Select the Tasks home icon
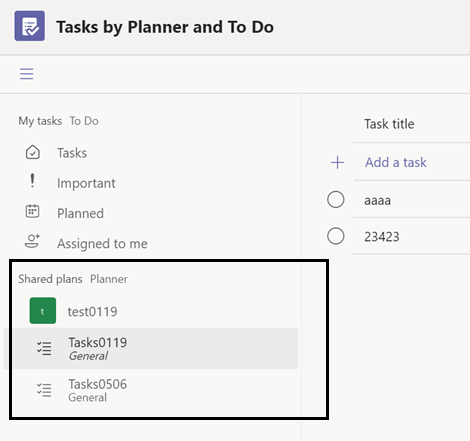470x441 pixels. pyautogui.click(x=33, y=152)
